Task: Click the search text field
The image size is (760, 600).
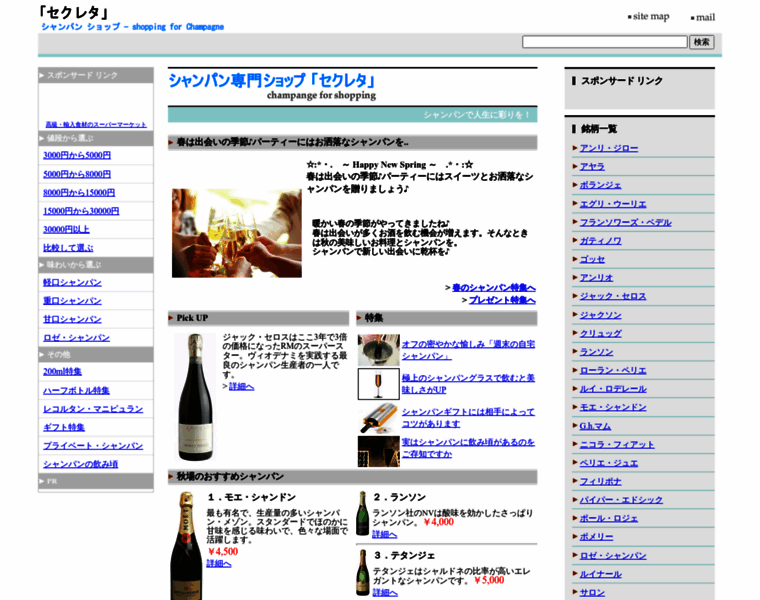Action: click(604, 42)
